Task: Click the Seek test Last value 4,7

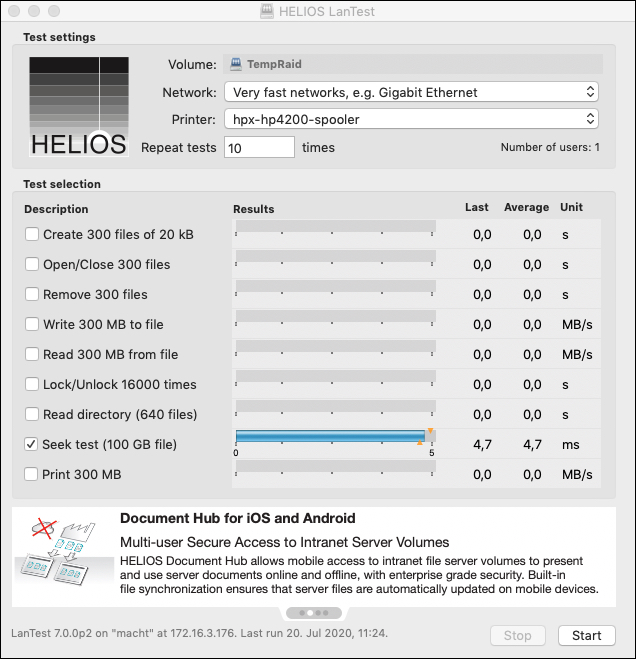Action: click(482, 444)
